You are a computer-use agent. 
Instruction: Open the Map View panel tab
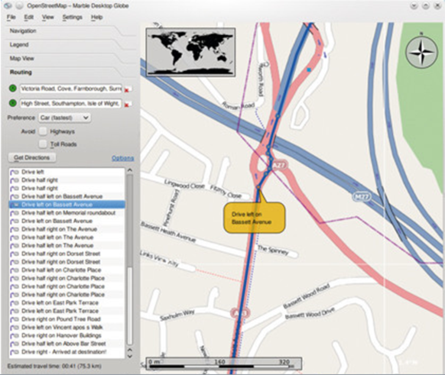tap(22, 58)
